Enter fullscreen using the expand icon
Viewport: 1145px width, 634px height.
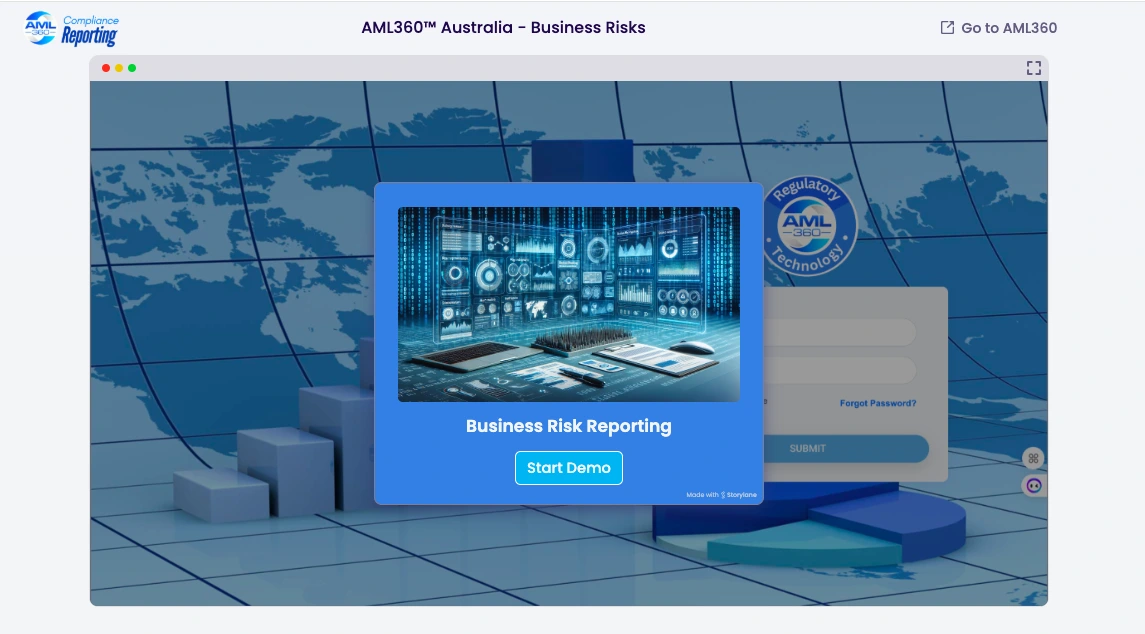[x=1033, y=68]
